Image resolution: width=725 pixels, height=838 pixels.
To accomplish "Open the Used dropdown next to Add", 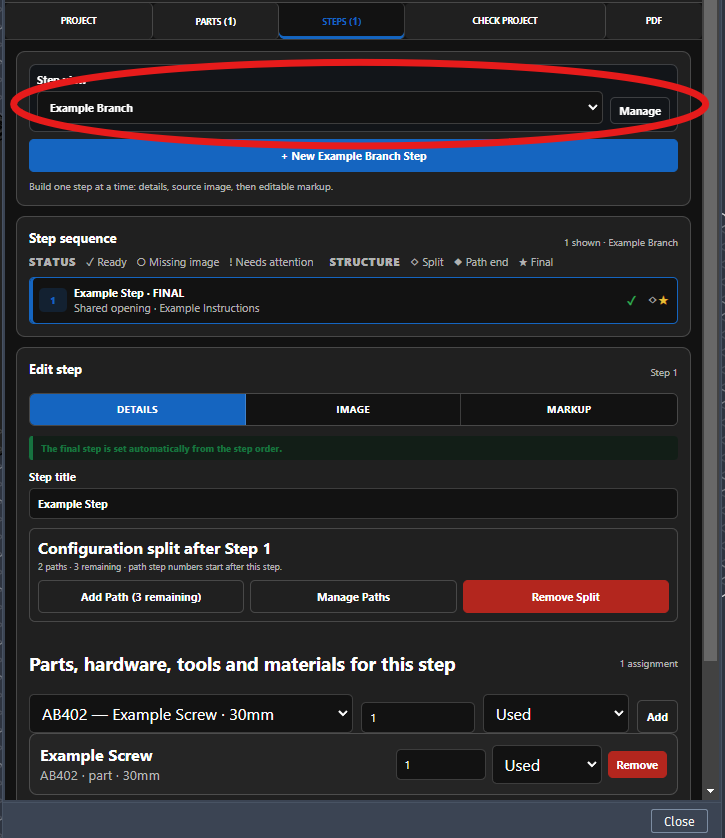I will [x=556, y=713].
